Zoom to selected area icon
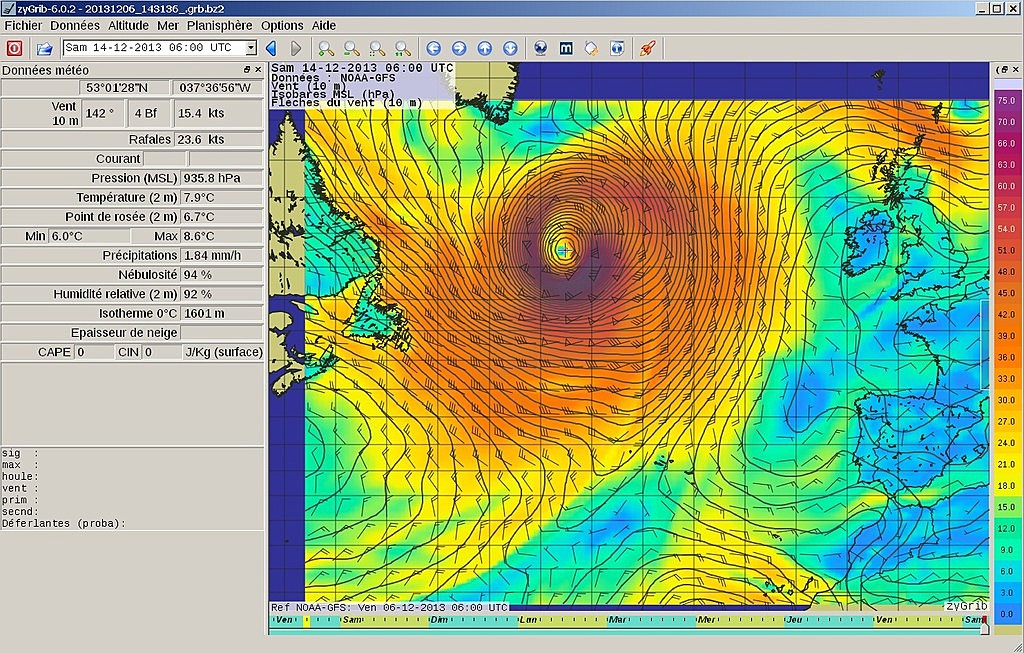The width and height of the screenshot is (1024, 653). click(x=377, y=48)
